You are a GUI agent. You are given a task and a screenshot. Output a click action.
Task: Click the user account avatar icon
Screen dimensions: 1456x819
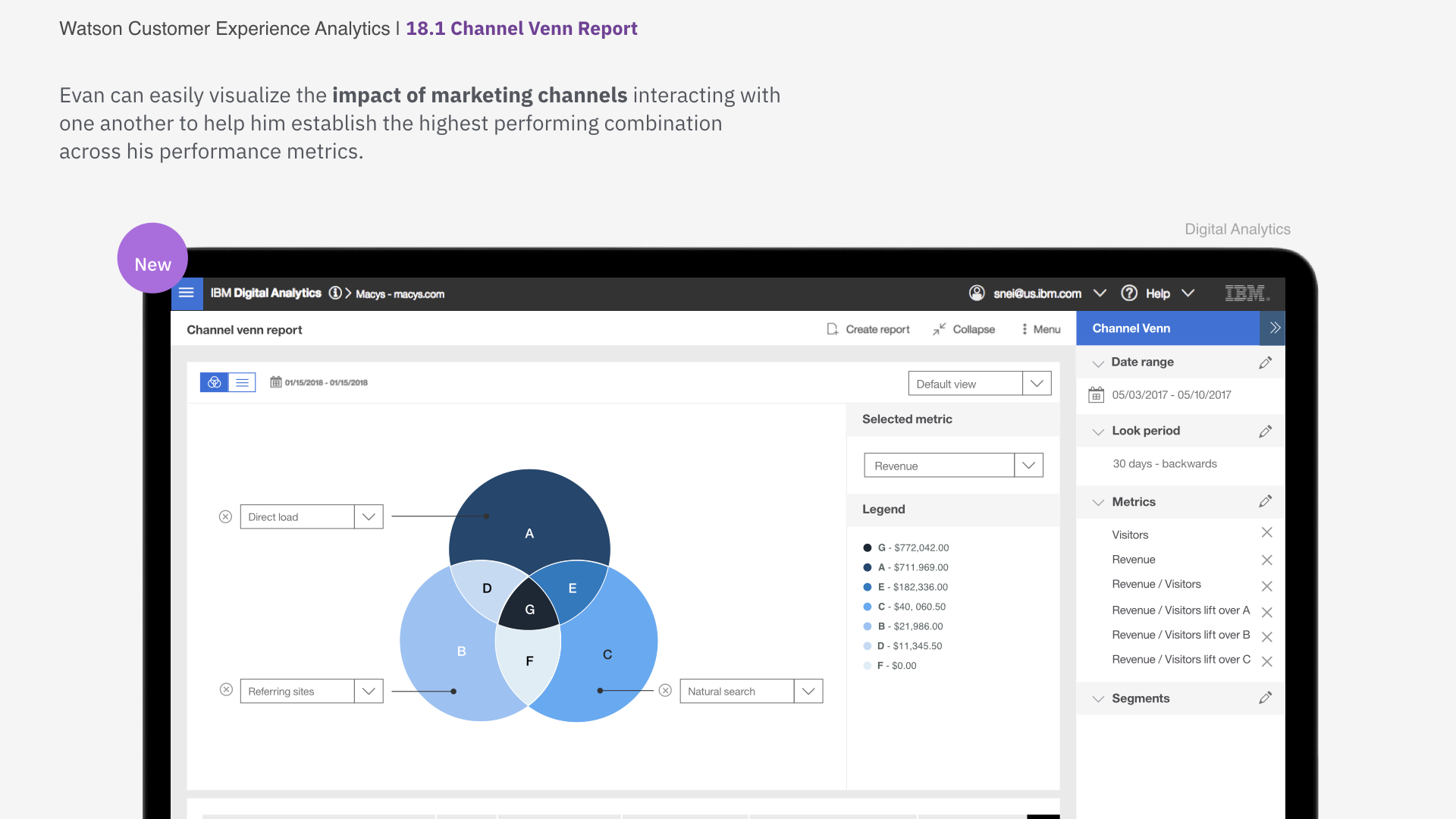[977, 293]
